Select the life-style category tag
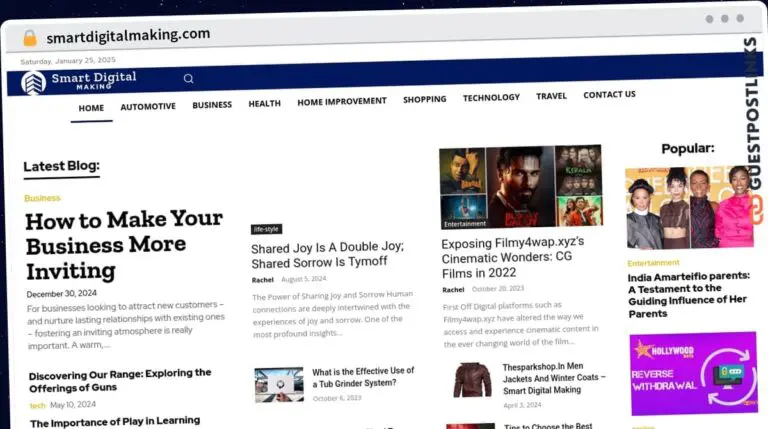 click(266, 229)
